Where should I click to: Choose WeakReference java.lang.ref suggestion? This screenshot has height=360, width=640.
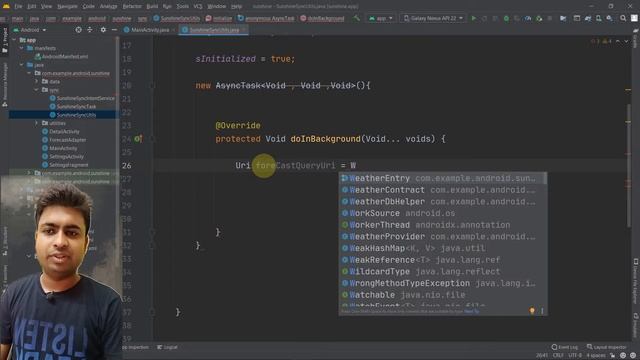pos(443,260)
